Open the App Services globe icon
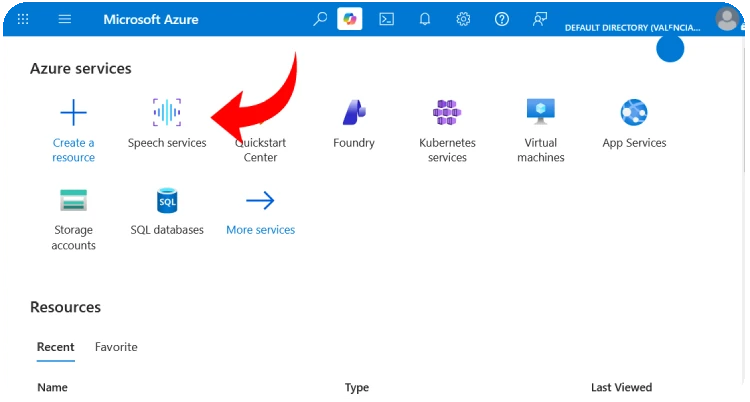Viewport: 750px width, 402px height. click(x=634, y=112)
